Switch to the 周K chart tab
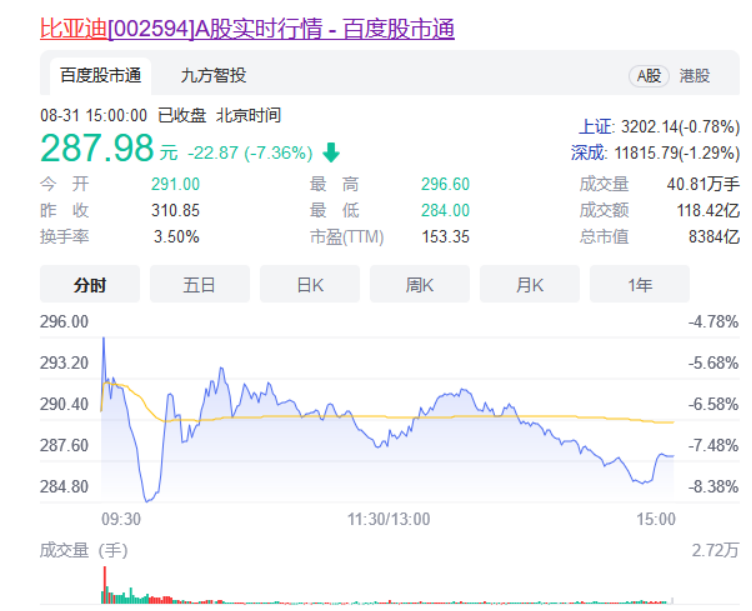The width and height of the screenshot is (752, 611). (420, 284)
